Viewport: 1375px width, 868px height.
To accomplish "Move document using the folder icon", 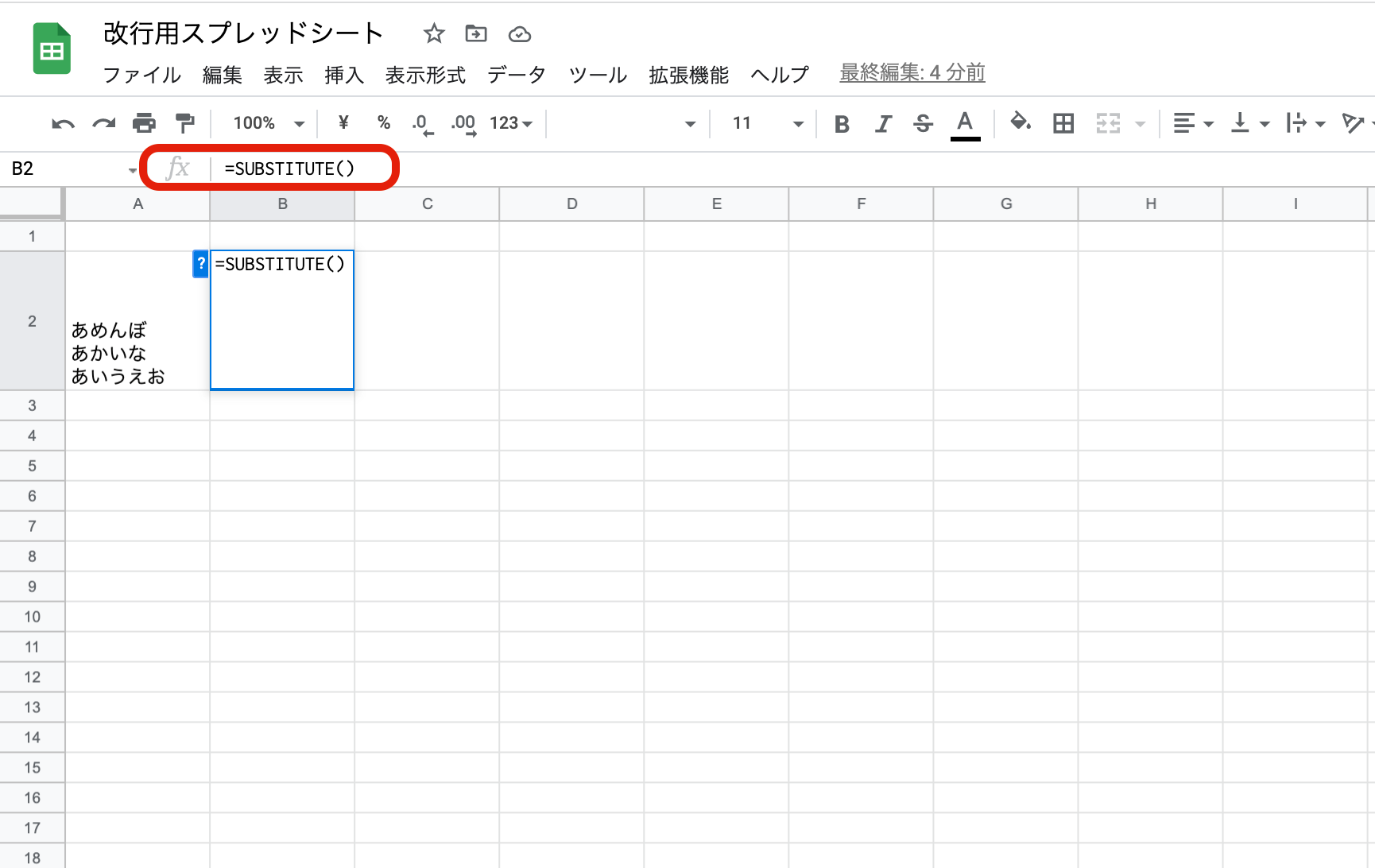I will (476, 33).
